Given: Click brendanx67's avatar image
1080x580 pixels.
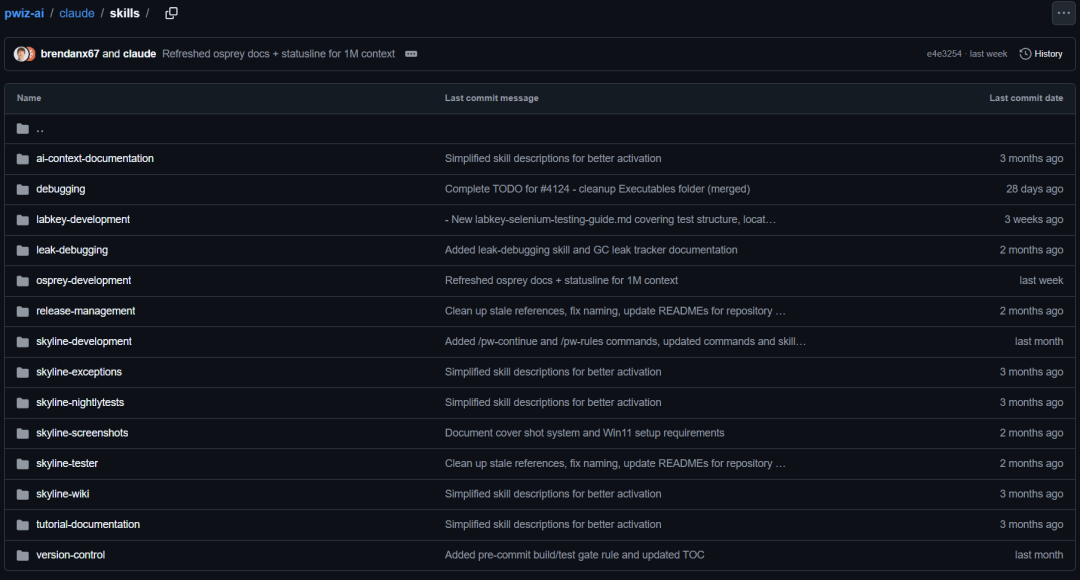Looking at the screenshot, I should pos(21,54).
